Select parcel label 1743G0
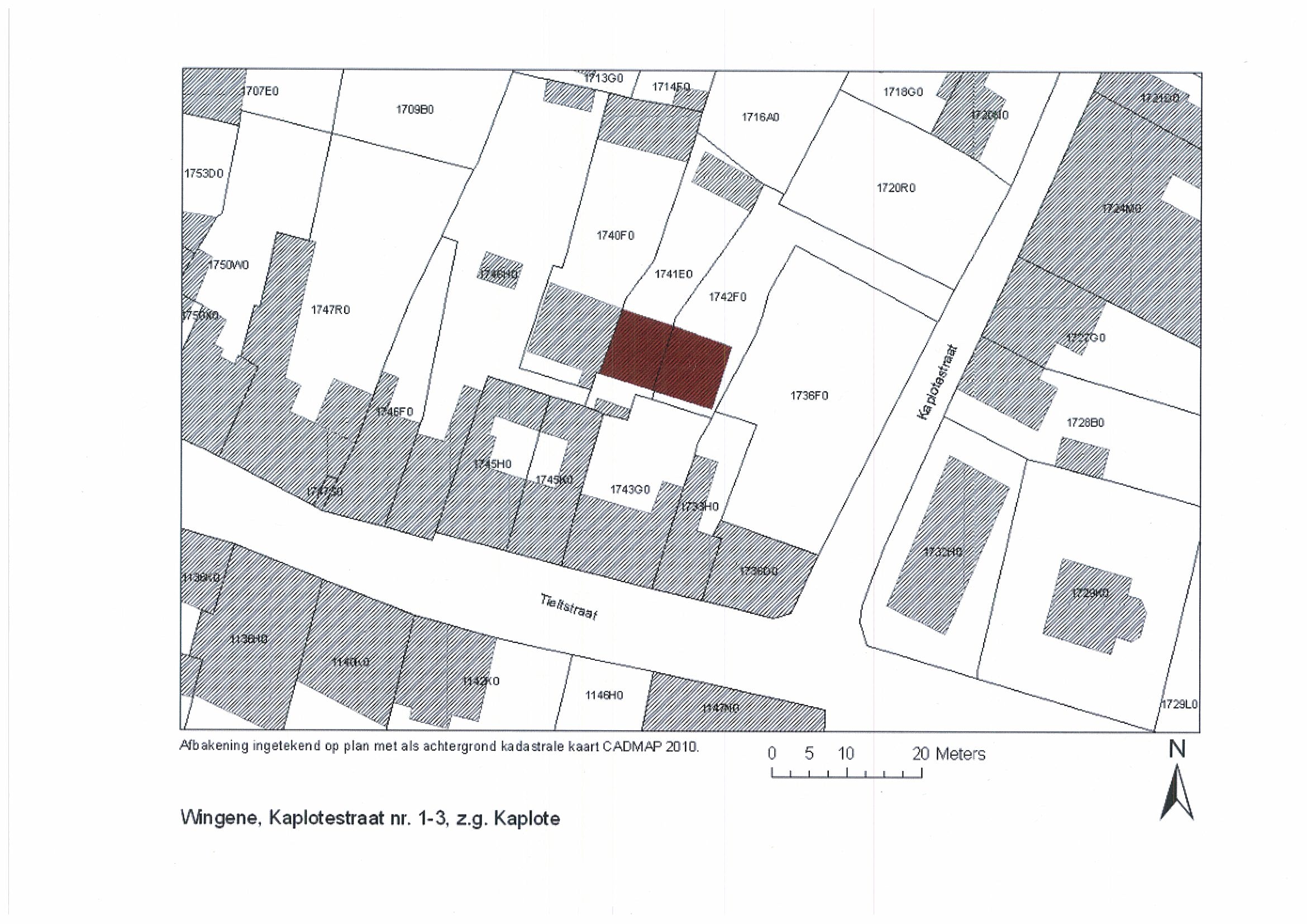The image size is (1307, 924). tap(629, 489)
